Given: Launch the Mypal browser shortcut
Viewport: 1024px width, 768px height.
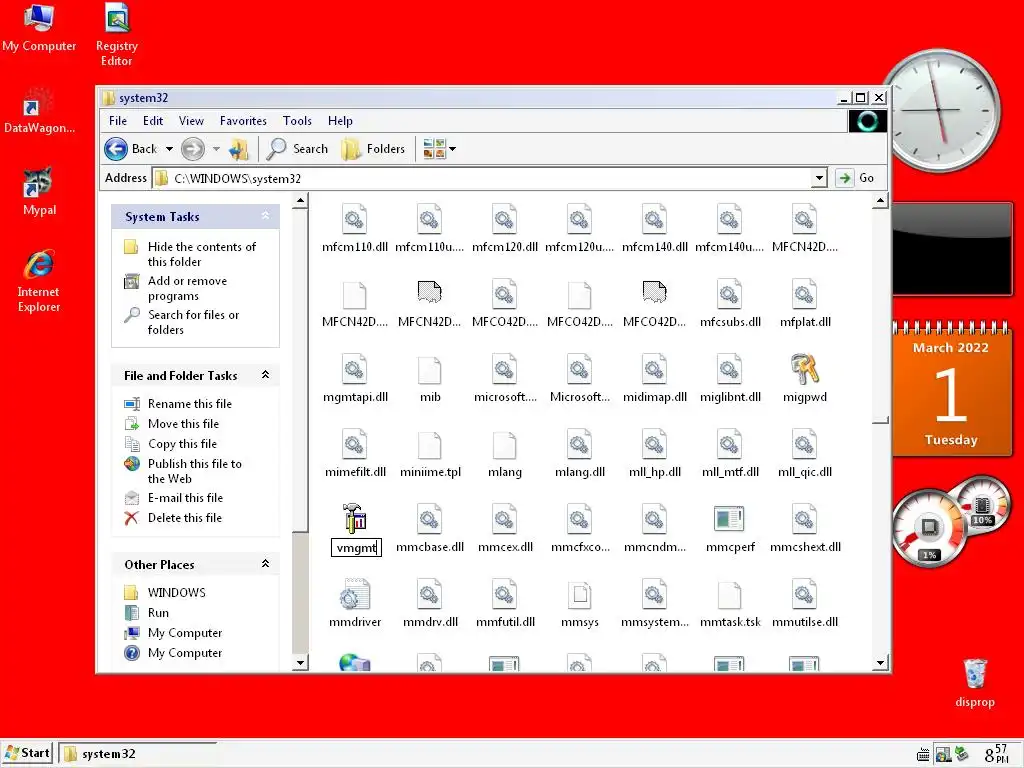Looking at the screenshot, I should pyautogui.click(x=39, y=191).
